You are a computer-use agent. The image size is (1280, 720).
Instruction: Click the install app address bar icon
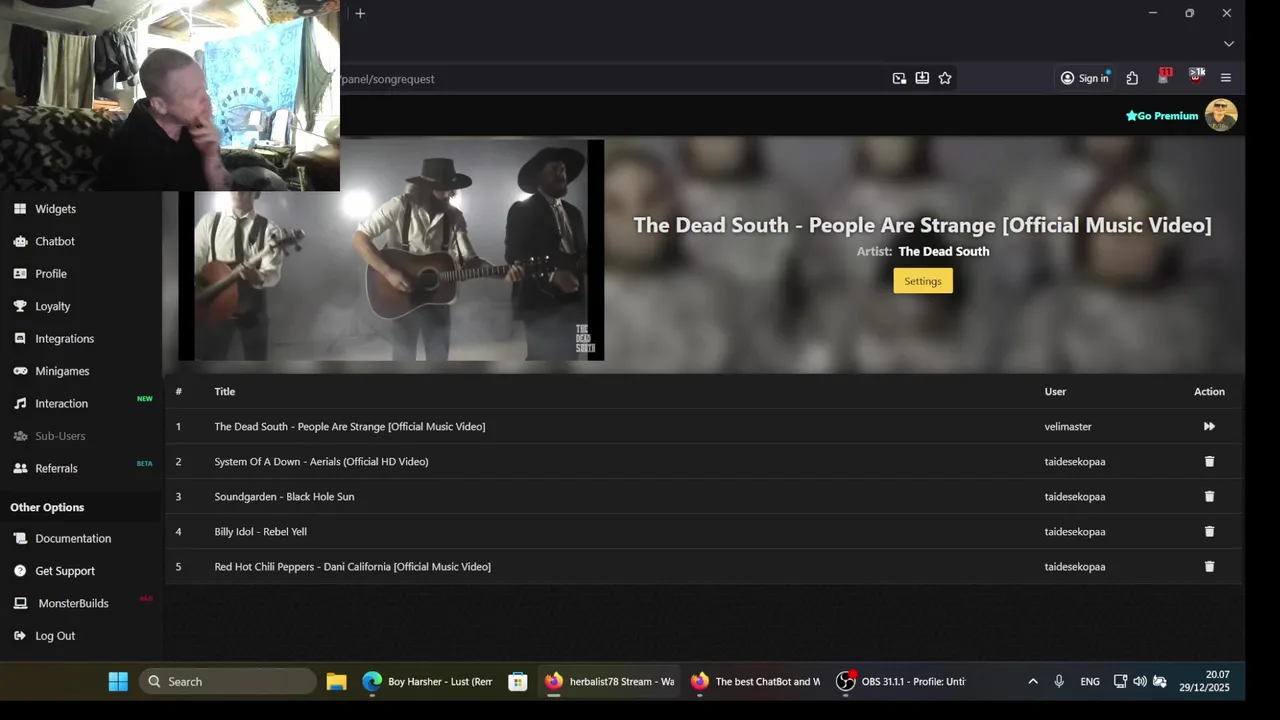[922, 78]
